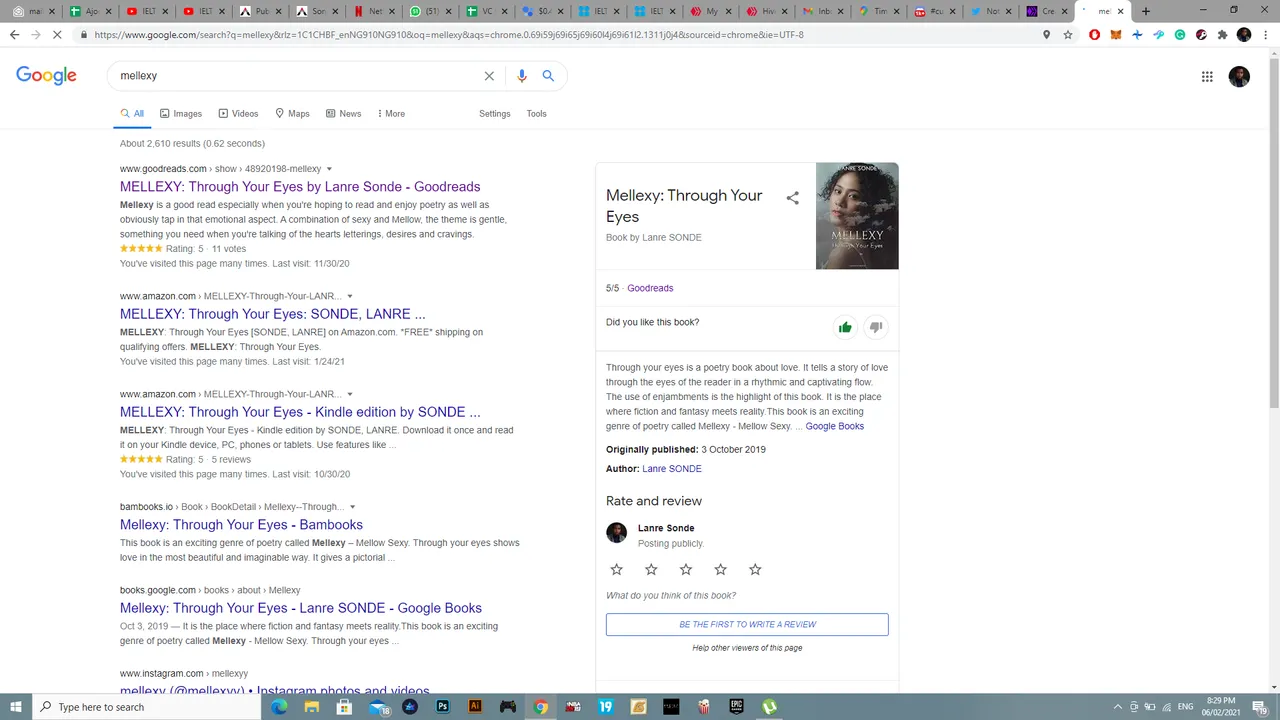
Task: Open the Kindle edition result dropdown arrow
Action: (x=349, y=394)
